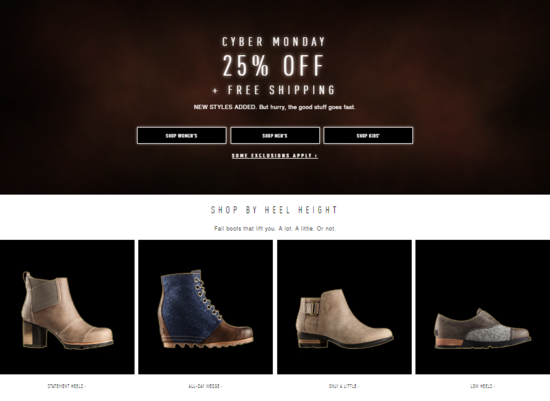550x401 pixels.
Task: Open the All-Day Wedge category link
Action: click(x=205, y=386)
